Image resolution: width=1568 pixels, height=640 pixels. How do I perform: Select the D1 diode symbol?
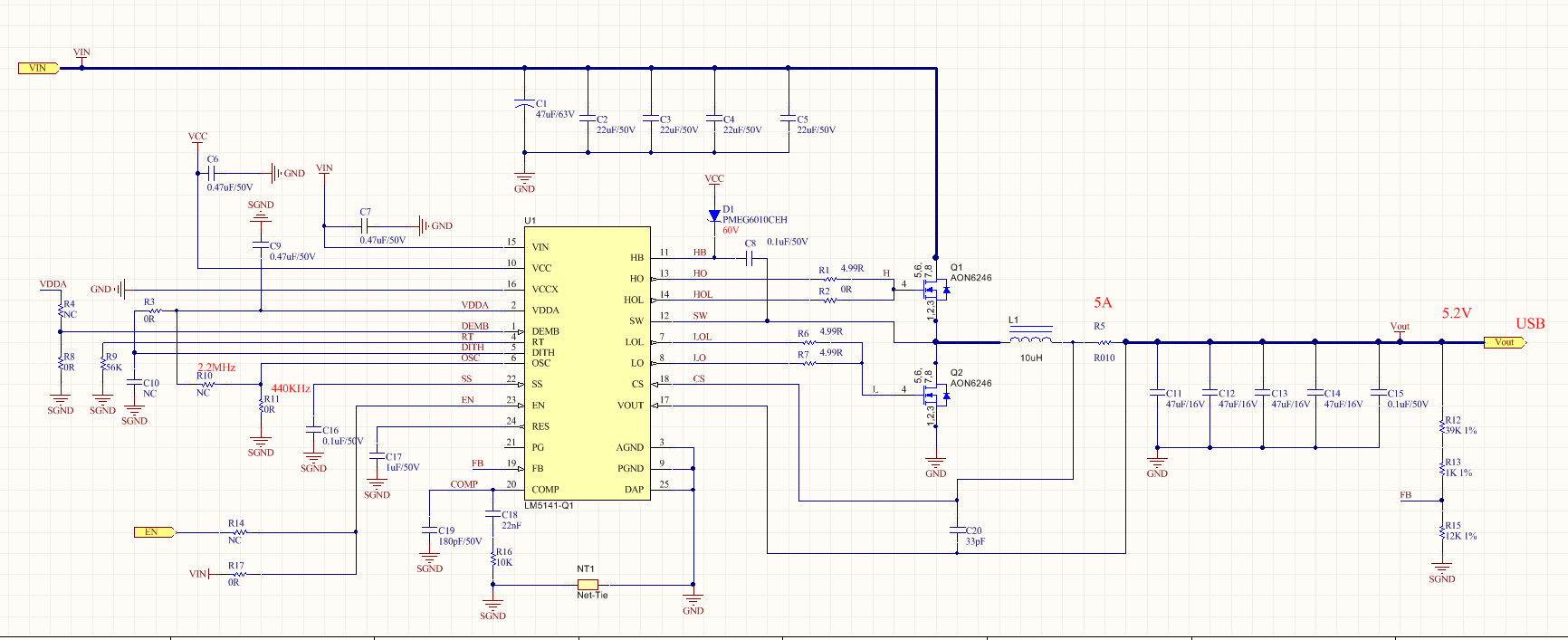coord(714,215)
